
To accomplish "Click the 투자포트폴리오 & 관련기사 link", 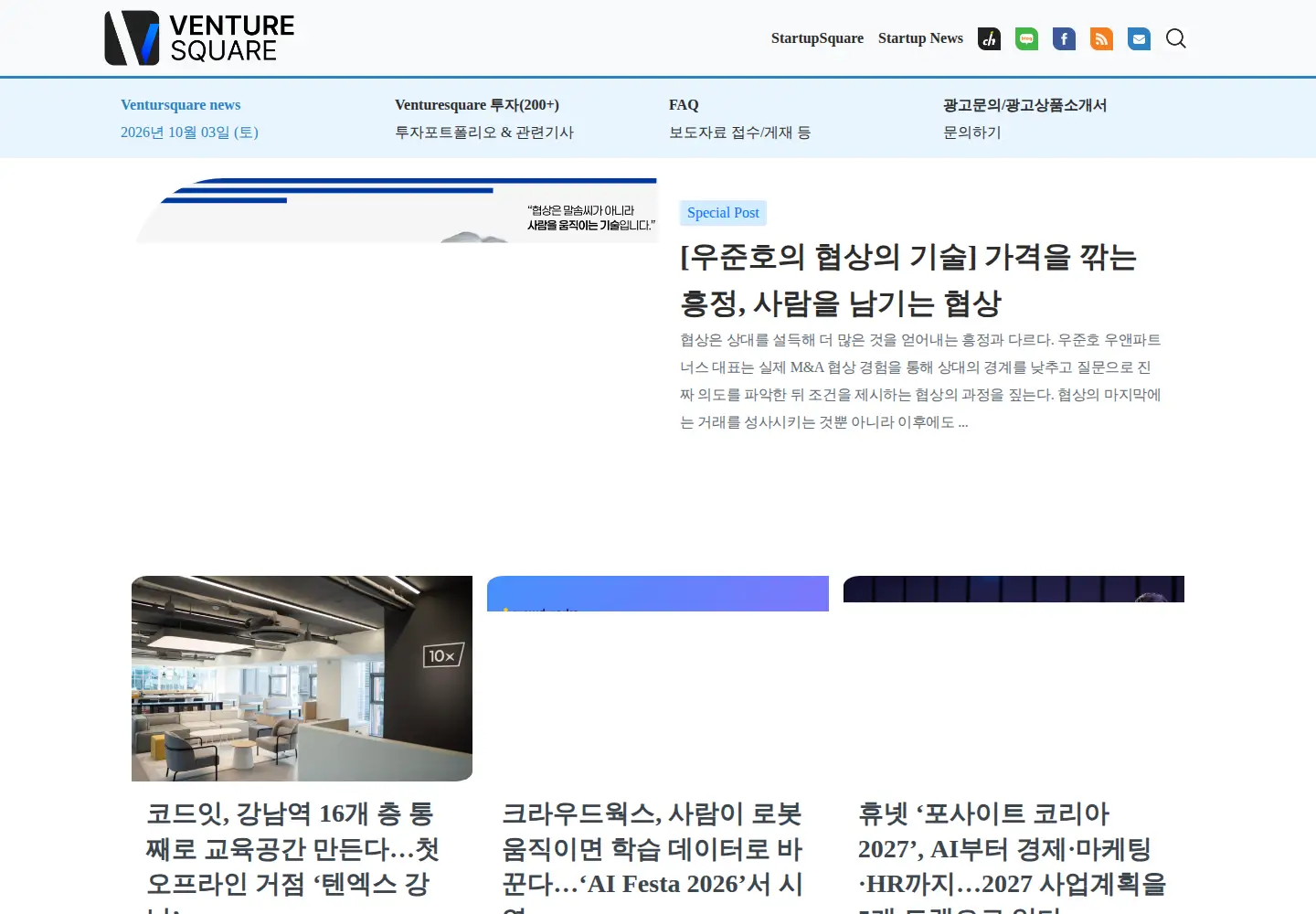I will (484, 133).
